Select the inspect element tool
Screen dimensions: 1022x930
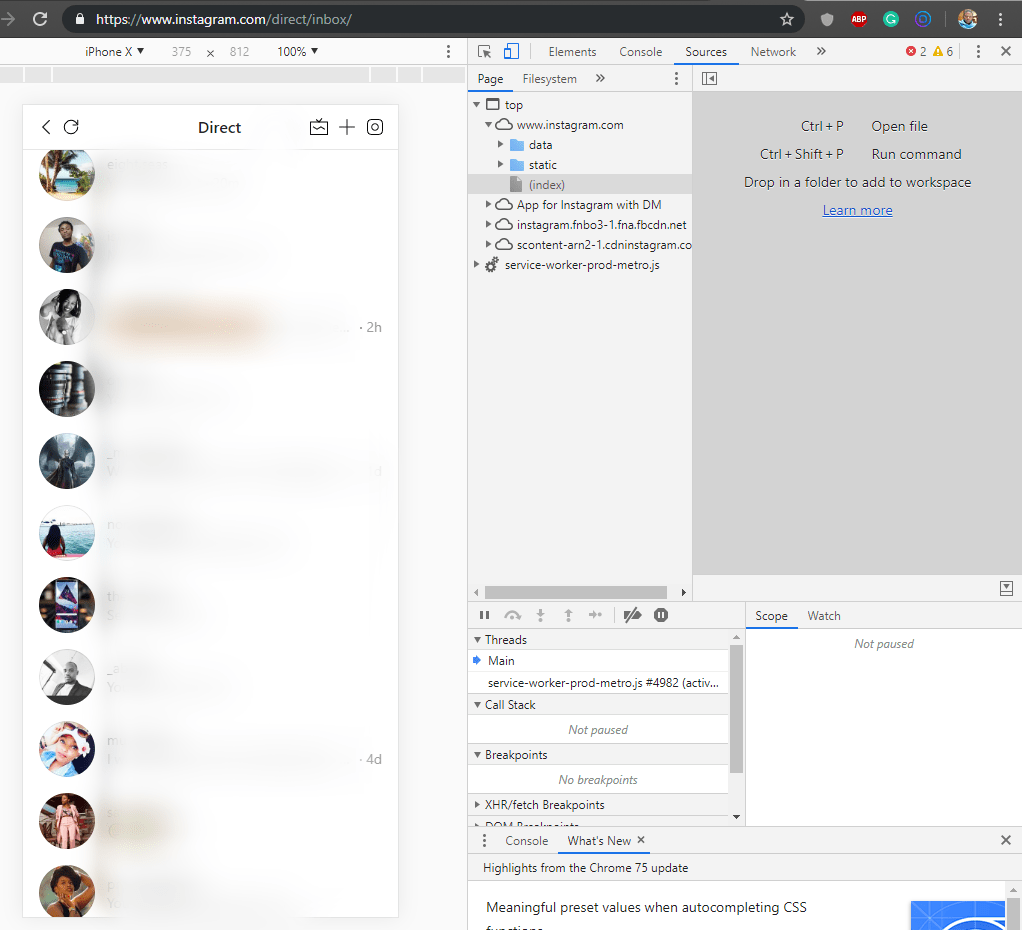[485, 51]
